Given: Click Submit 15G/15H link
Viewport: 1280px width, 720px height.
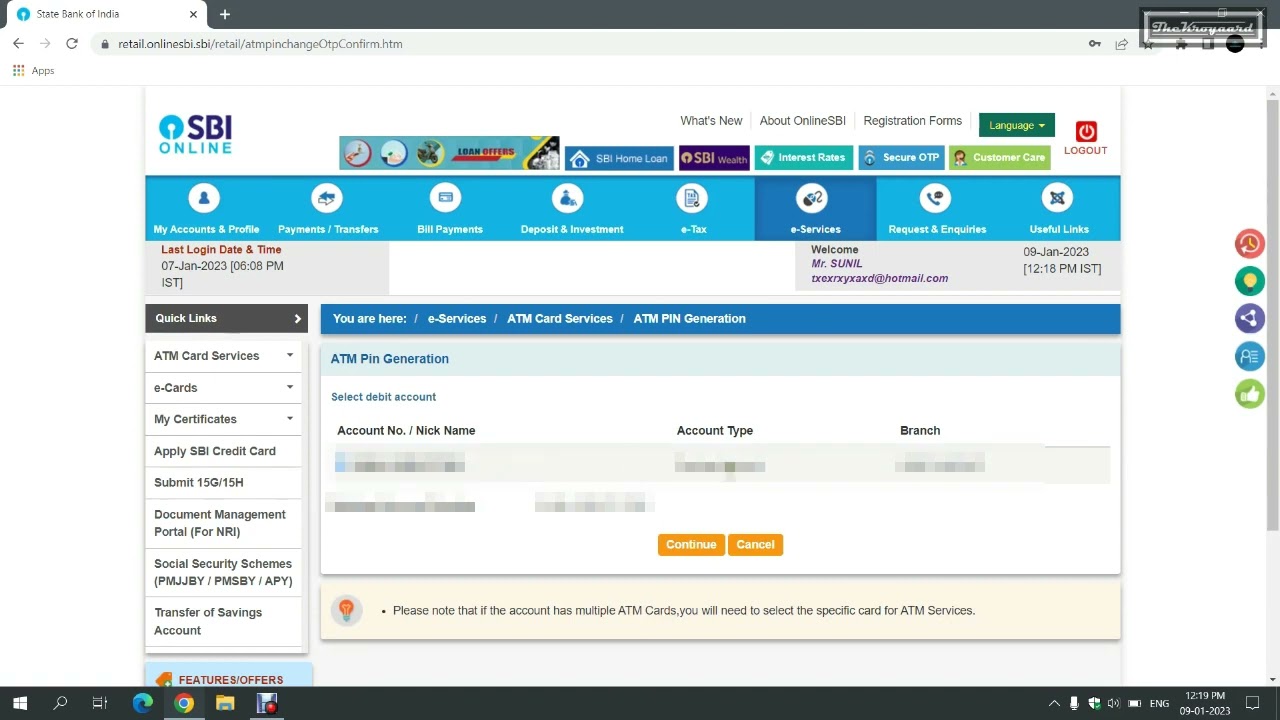Looking at the screenshot, I should 199,483.
